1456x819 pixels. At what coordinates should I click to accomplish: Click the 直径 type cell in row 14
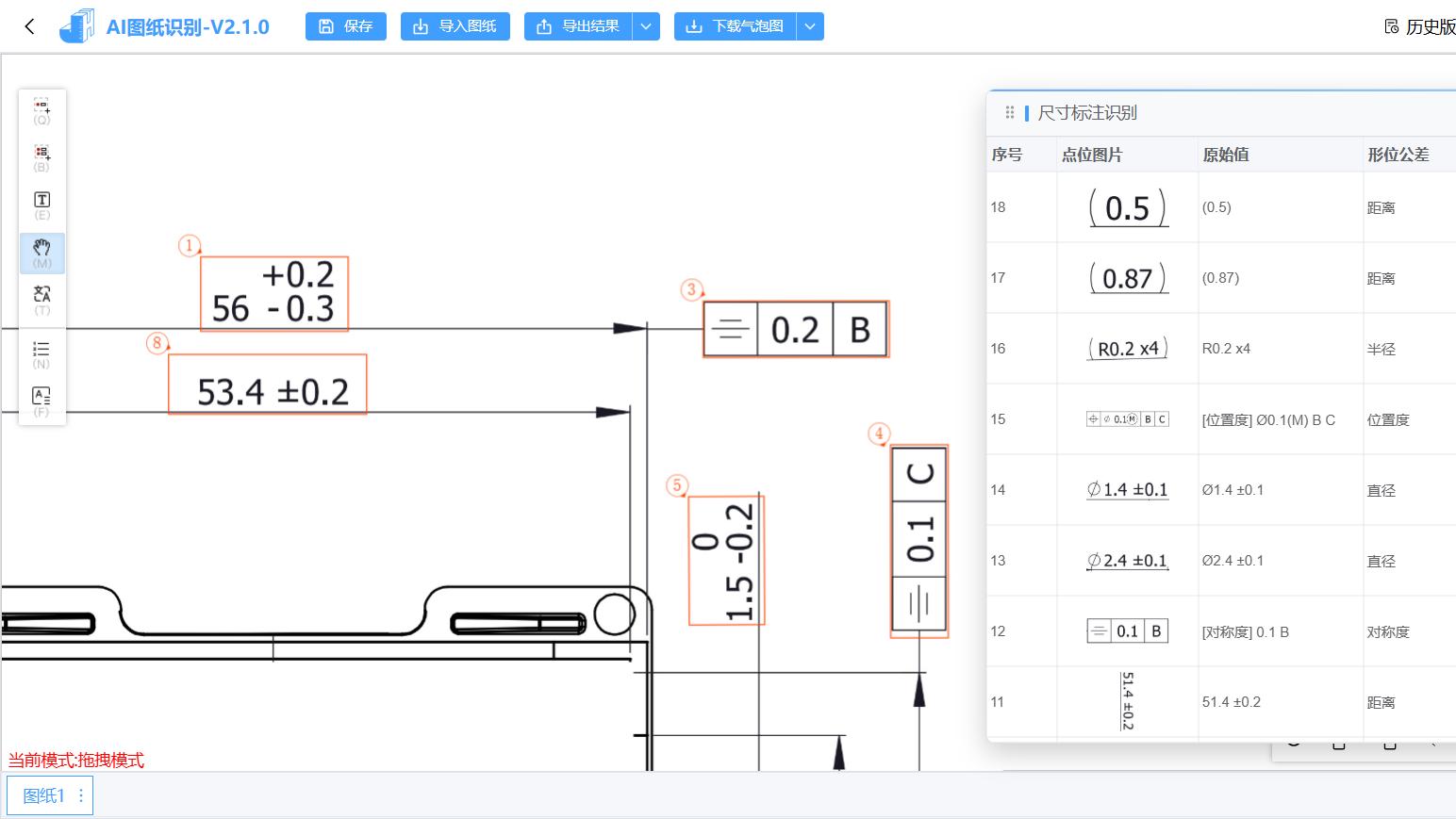click(x=1382, y=490)
